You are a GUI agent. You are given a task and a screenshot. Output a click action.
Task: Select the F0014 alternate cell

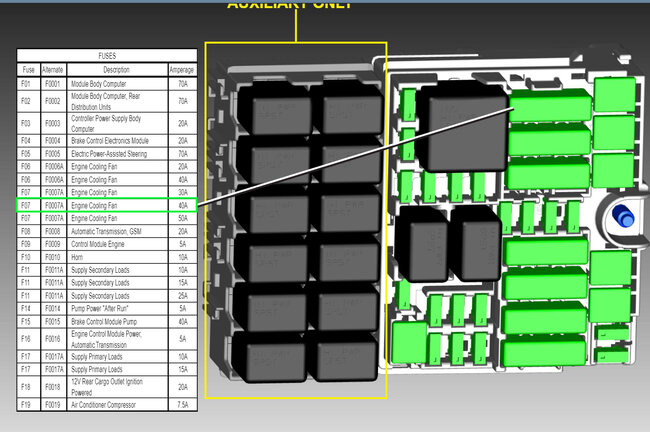pyautogui.click(x=53, y=308)
